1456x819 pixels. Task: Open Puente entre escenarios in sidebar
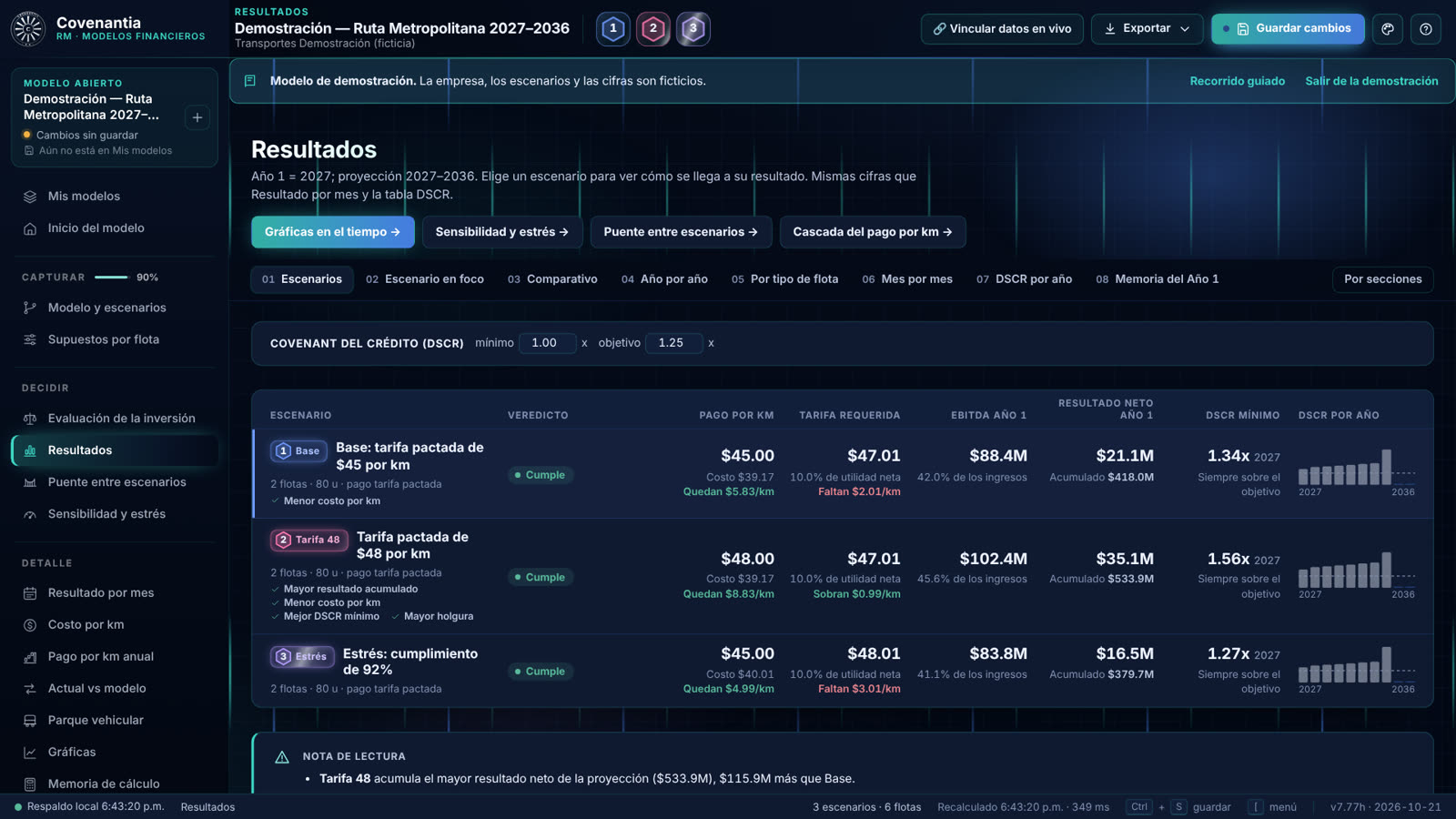pos(115,482)
